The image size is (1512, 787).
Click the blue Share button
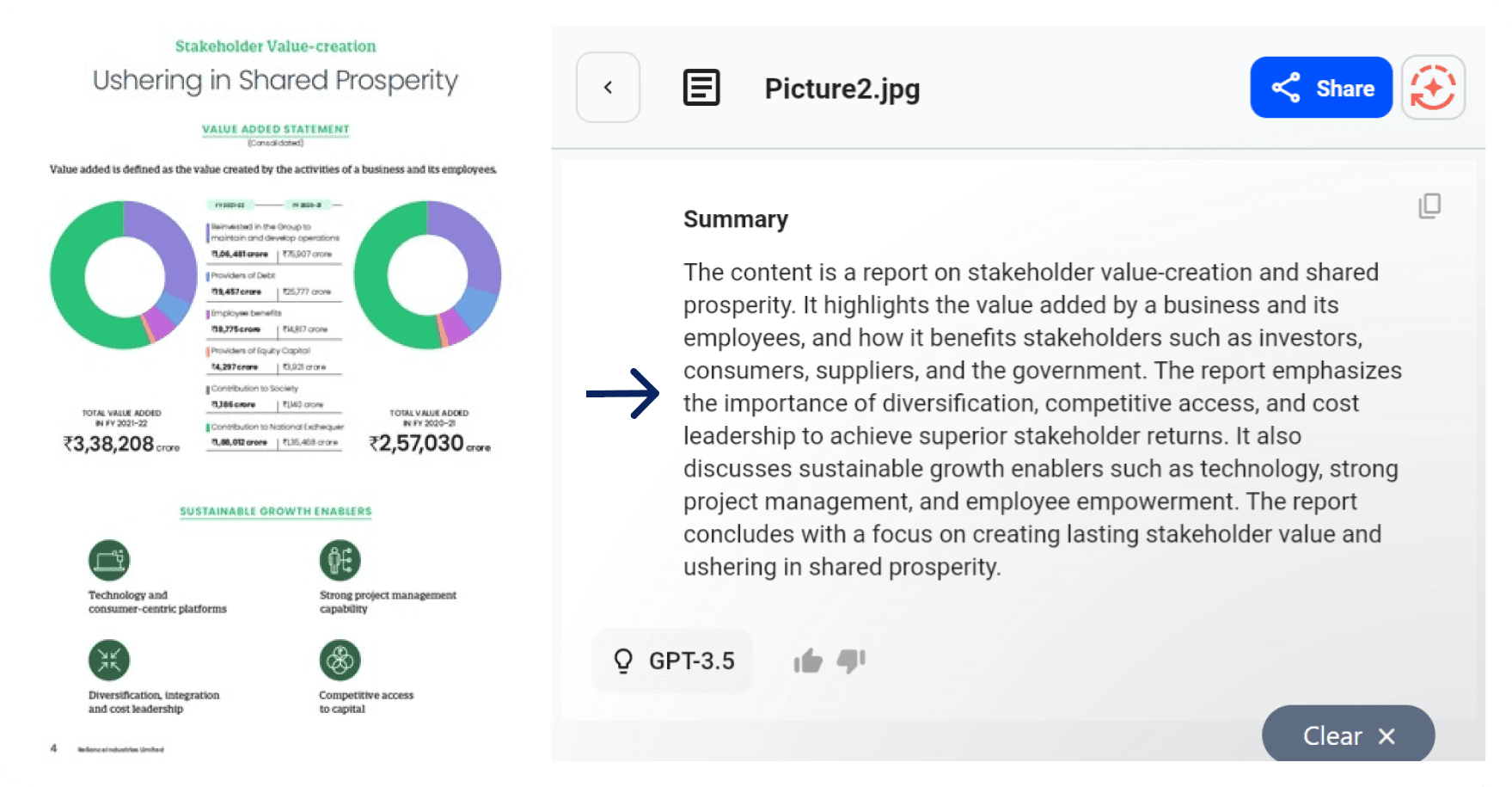[1321, 87]
